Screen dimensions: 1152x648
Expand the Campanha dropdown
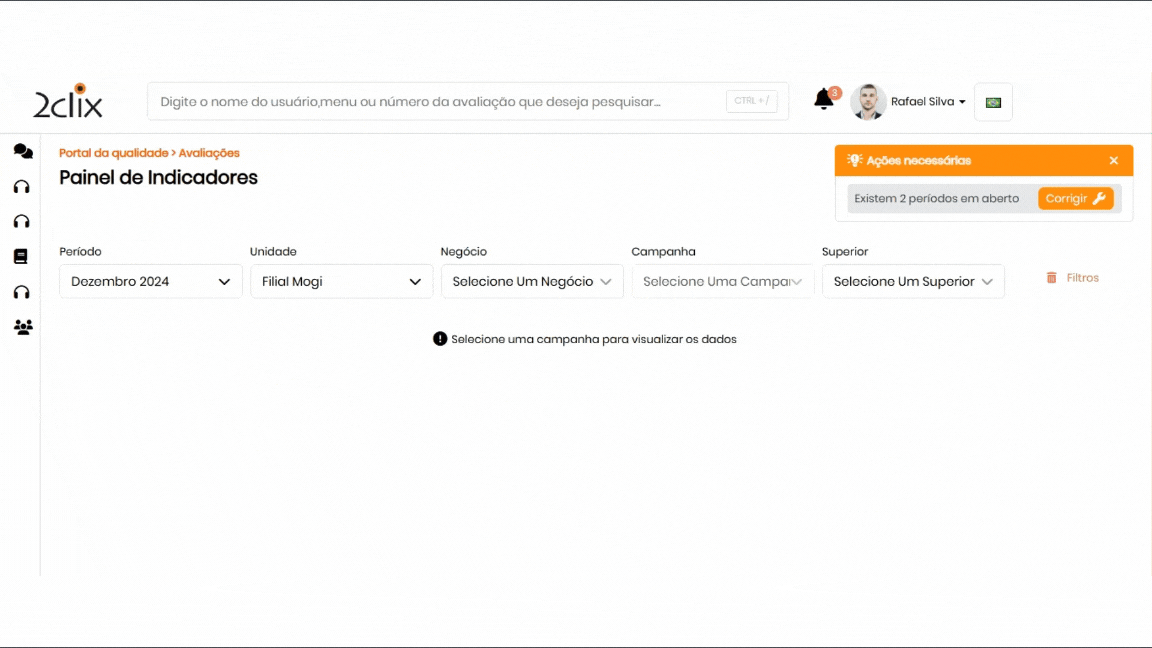[x=722, y=282]
